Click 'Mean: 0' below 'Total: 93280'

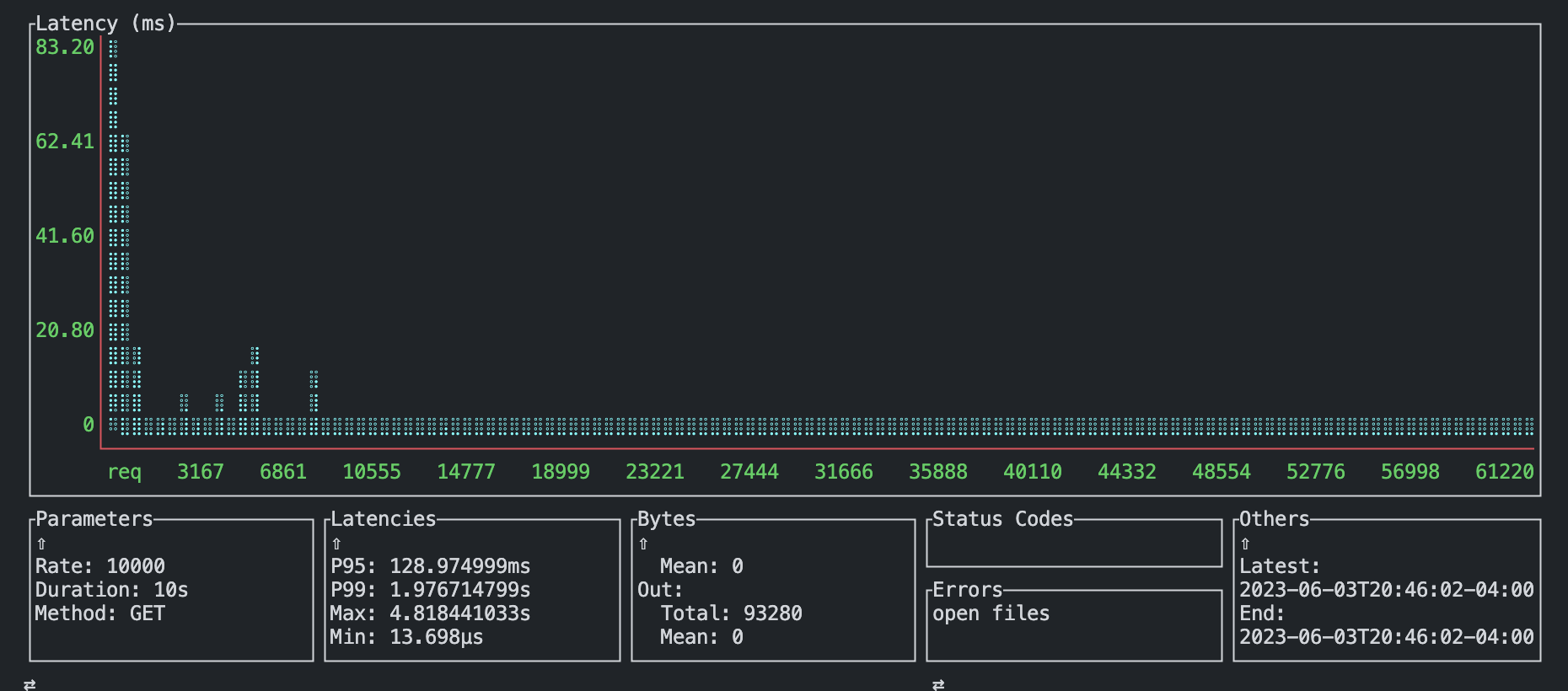point(702,637)
